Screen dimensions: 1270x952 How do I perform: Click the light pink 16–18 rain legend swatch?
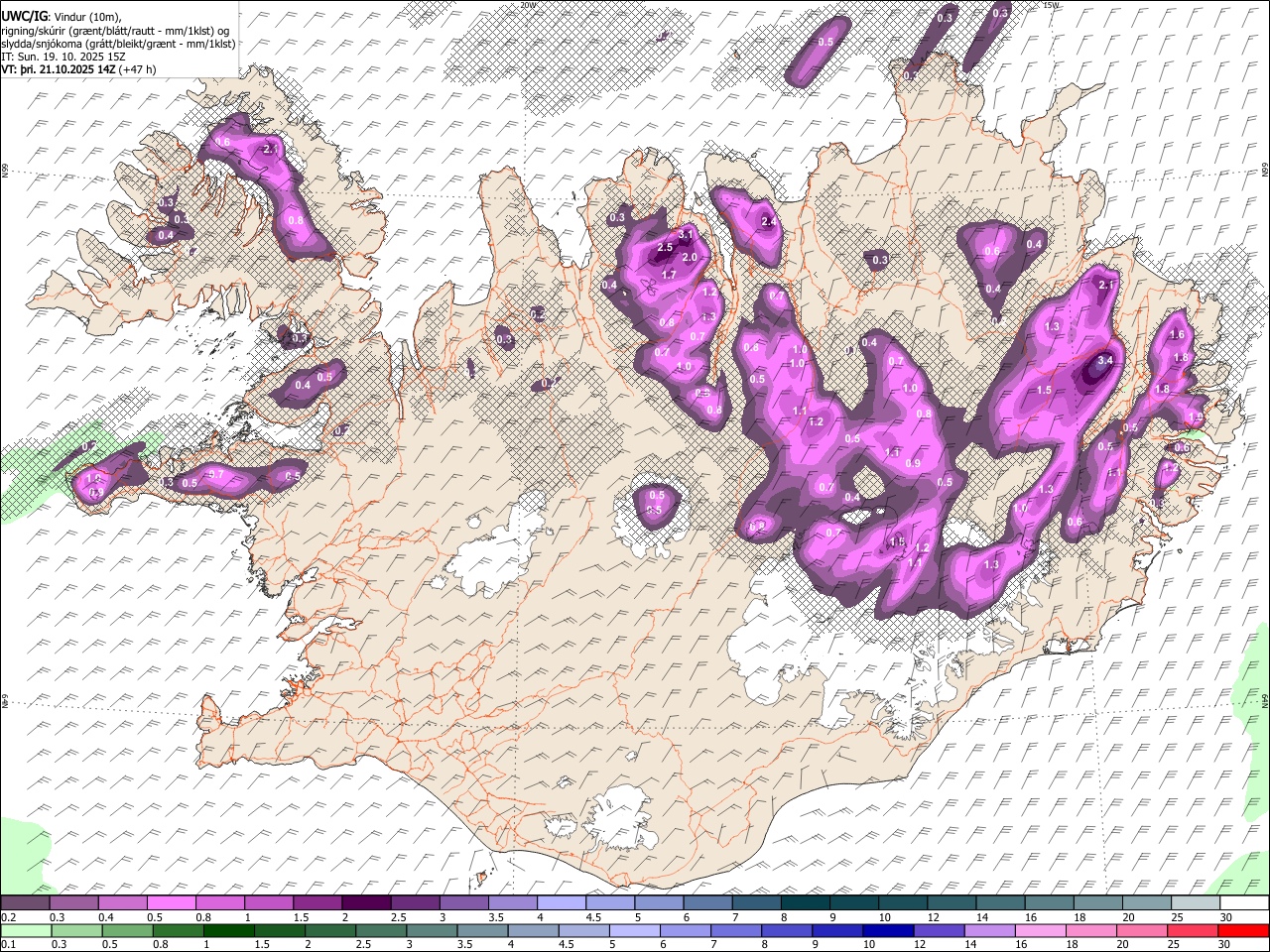click(x=1041, y=930)
